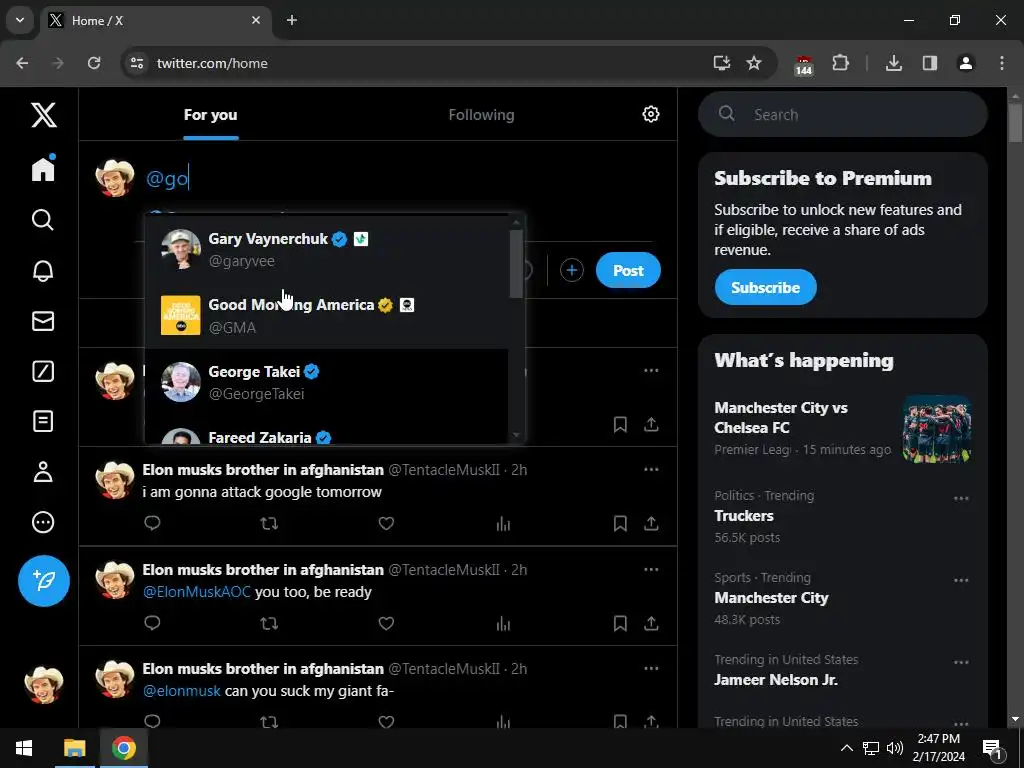Open Manchester City match thumbnail image

coord(936,429)
